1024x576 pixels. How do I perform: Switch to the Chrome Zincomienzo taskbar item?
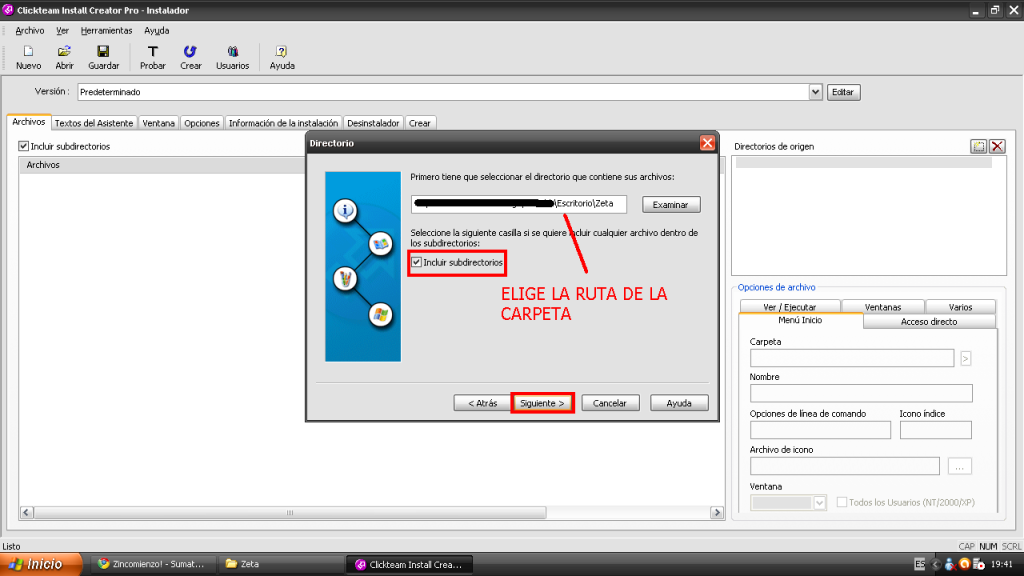pos(151,564)
